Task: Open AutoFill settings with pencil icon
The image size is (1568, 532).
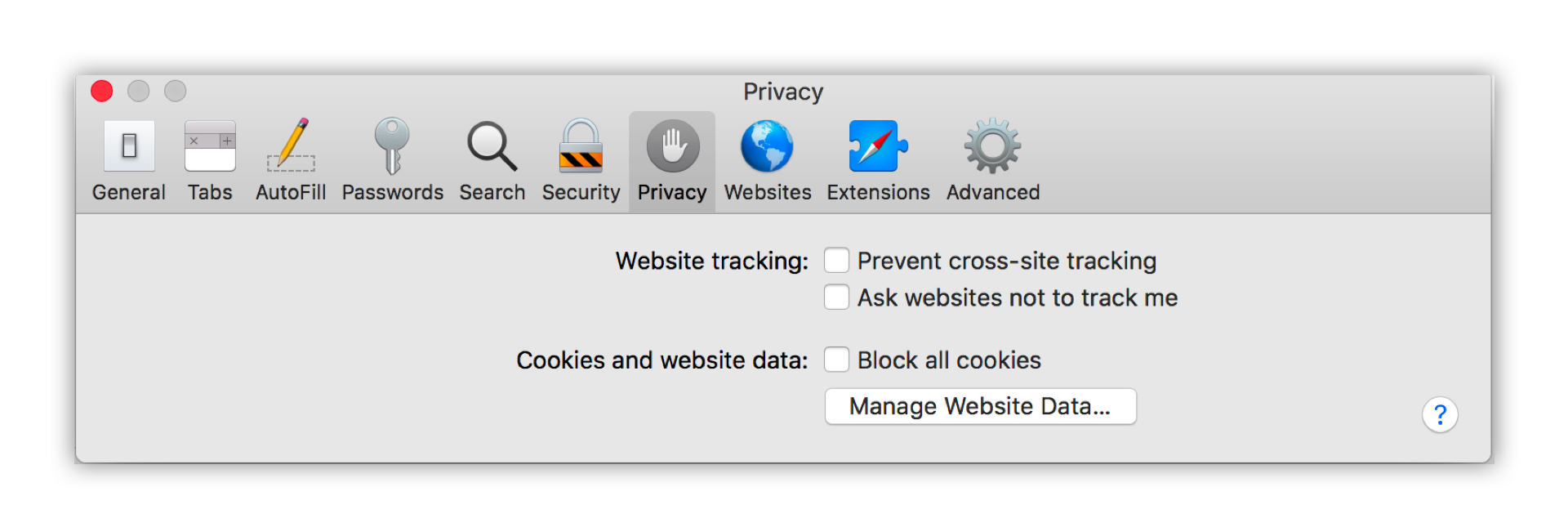Action: click(x=291, y=161)
